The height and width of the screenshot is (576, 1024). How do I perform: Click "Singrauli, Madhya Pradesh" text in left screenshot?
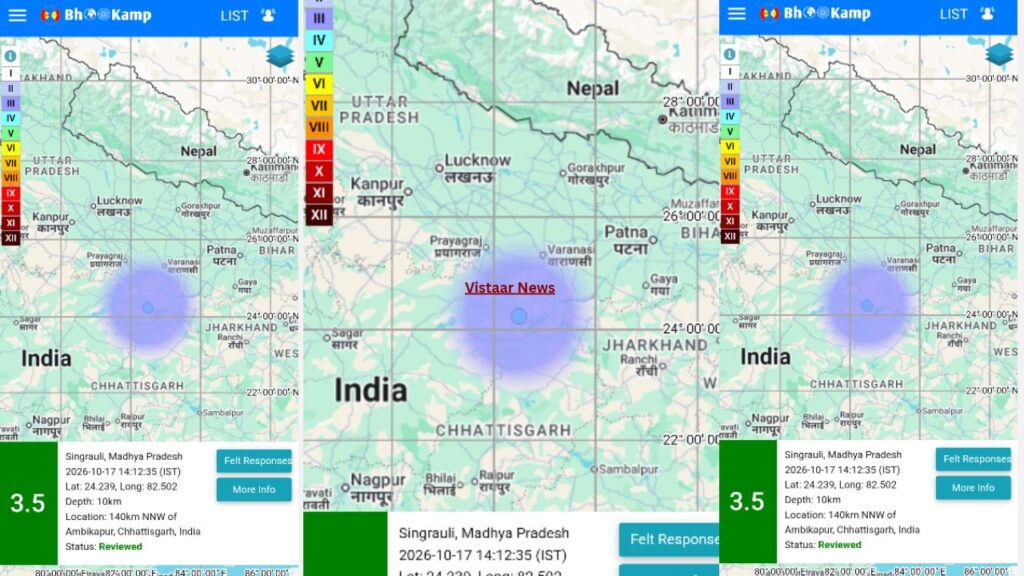pos(124,456)
